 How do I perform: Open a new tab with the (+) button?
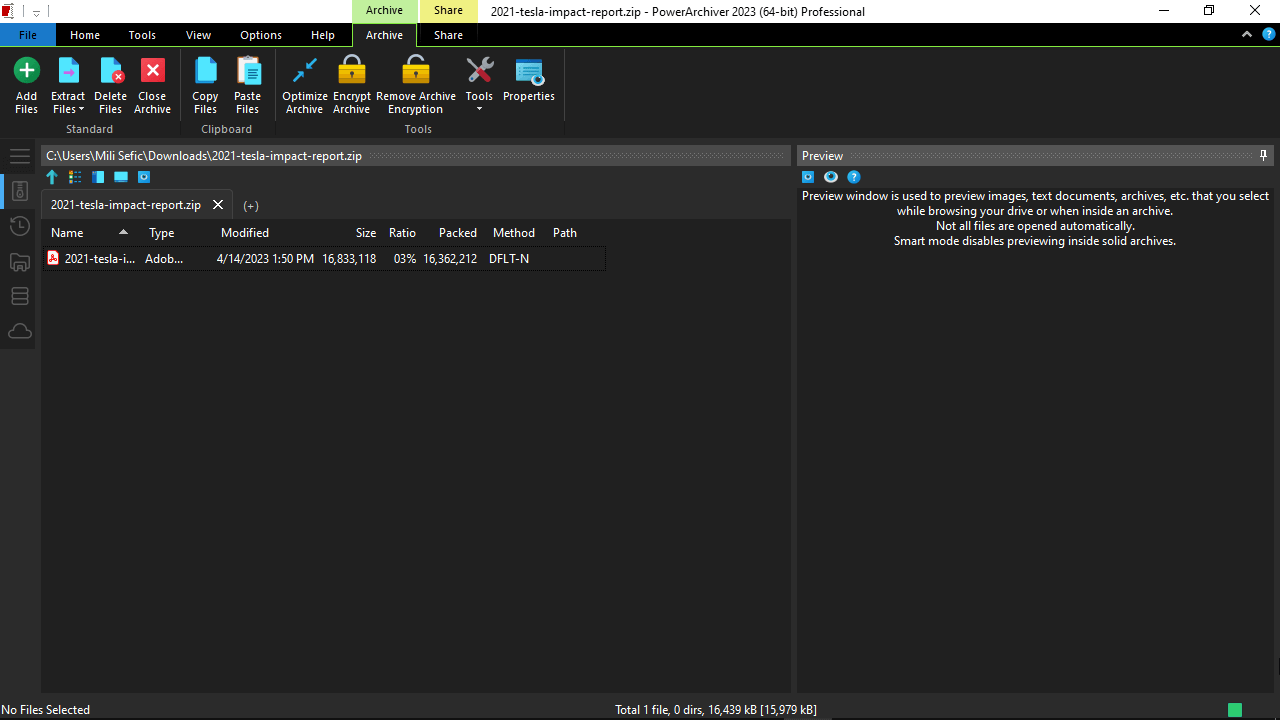click(251, 205)
